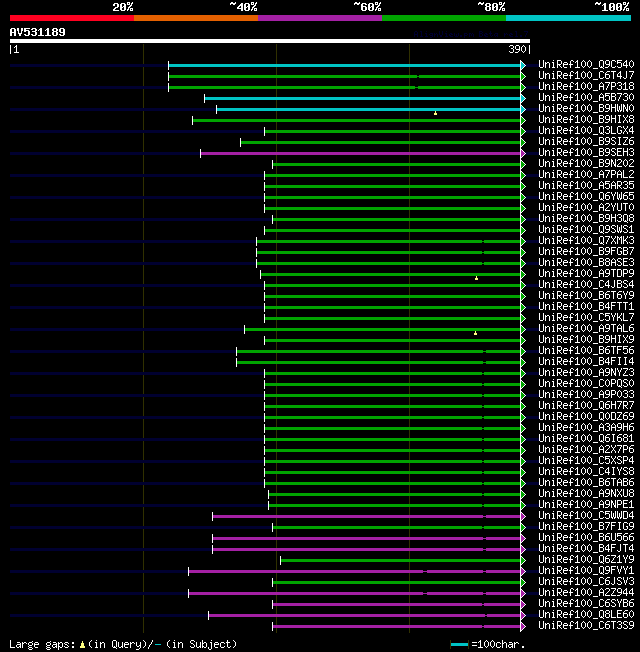
Task: Click the UniRef100_B9SIZ6 text
Action: tap(586, 141)
